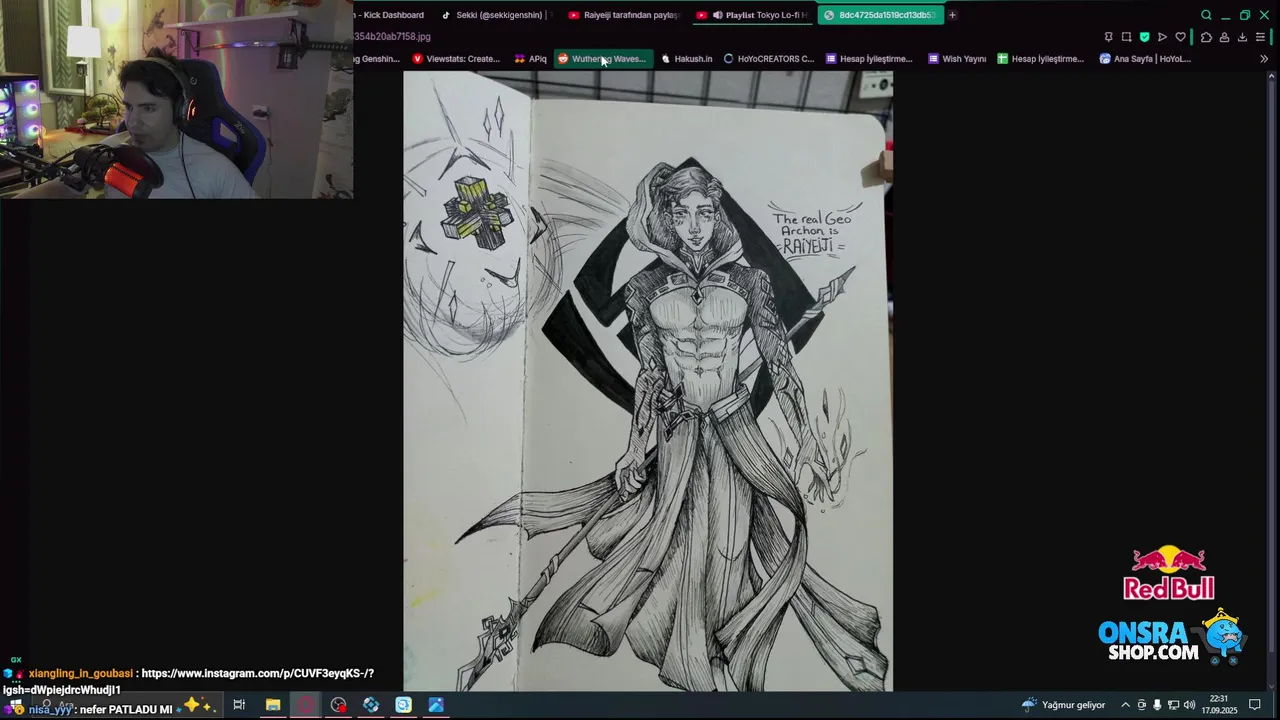
Task: Click the pin icon in browser toolbar
Action: pyautogui.click(x=1108, y=37)
